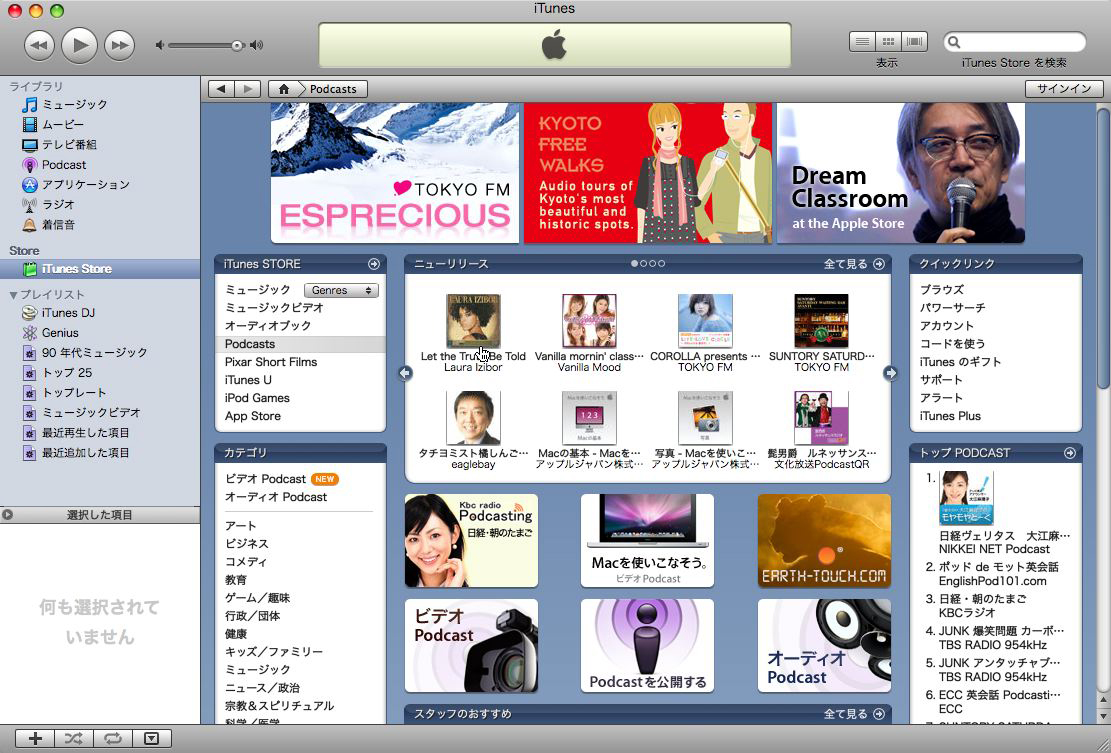Select App Store link

pos(253,416)
